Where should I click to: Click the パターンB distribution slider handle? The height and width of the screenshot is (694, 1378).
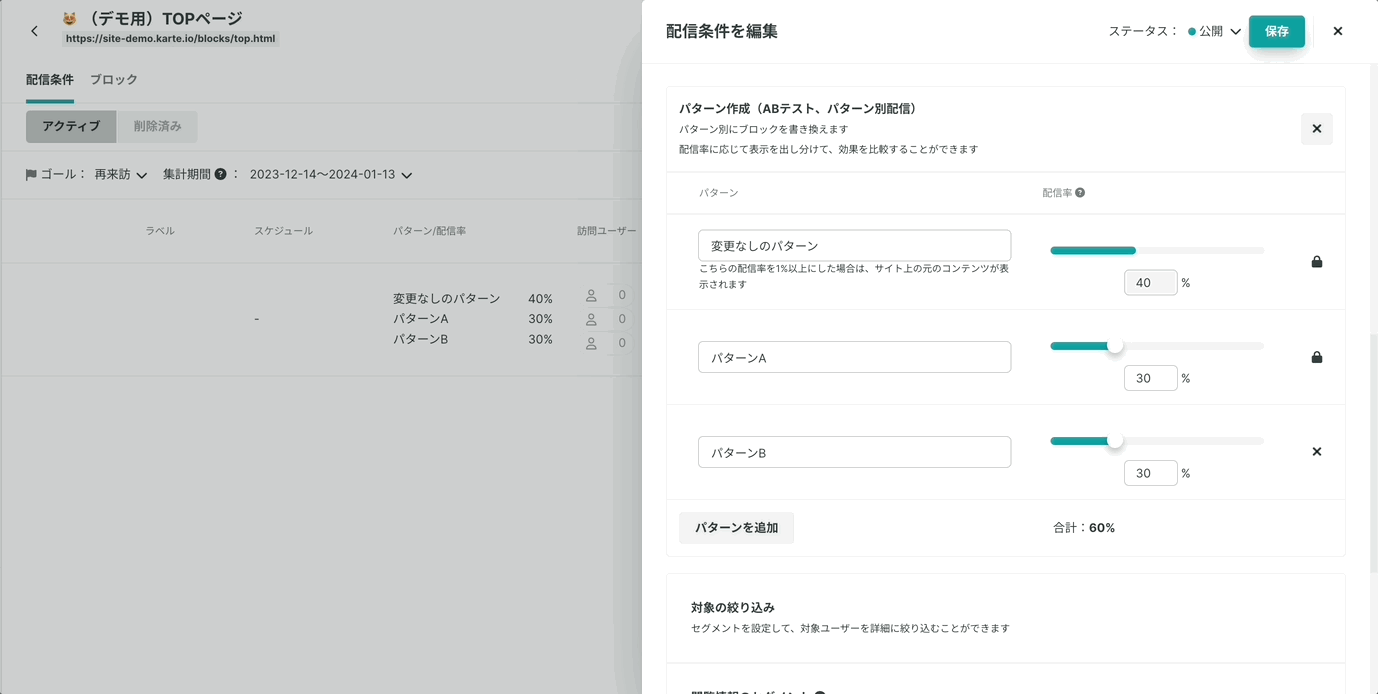(x=1114, y=440)
